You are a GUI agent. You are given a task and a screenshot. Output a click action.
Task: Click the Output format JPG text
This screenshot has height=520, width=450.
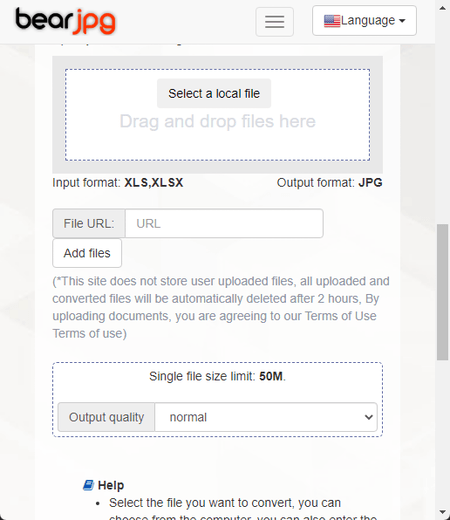[x=330, y=183]
